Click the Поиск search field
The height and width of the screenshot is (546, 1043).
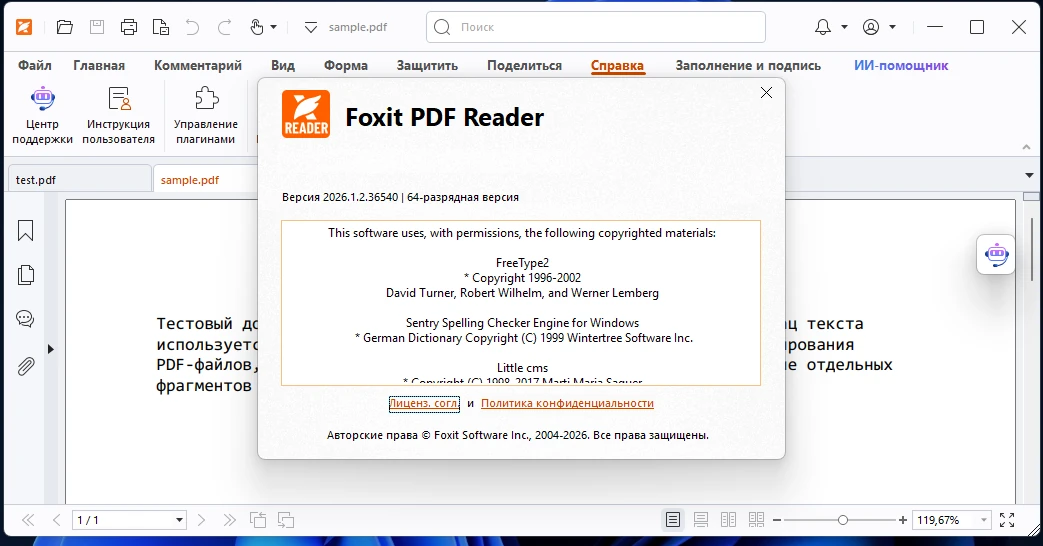[596, 27]
